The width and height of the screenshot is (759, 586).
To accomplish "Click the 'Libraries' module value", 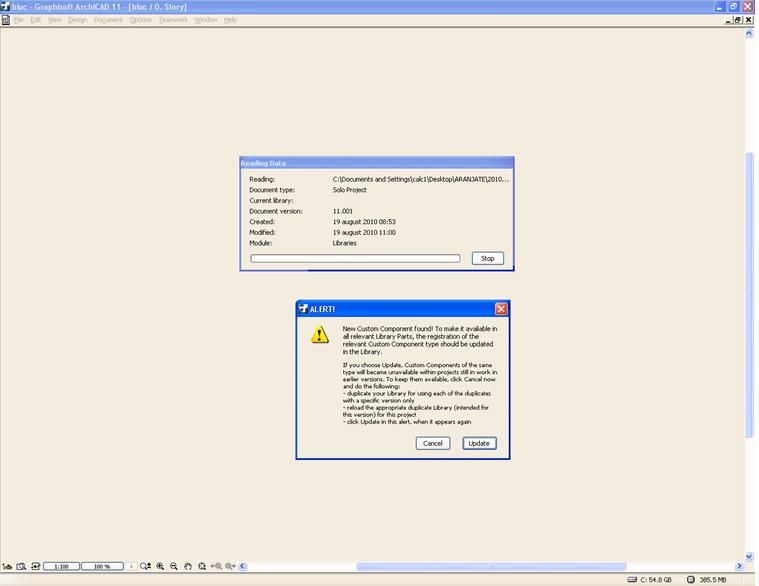I will click(x=345, y=243).
